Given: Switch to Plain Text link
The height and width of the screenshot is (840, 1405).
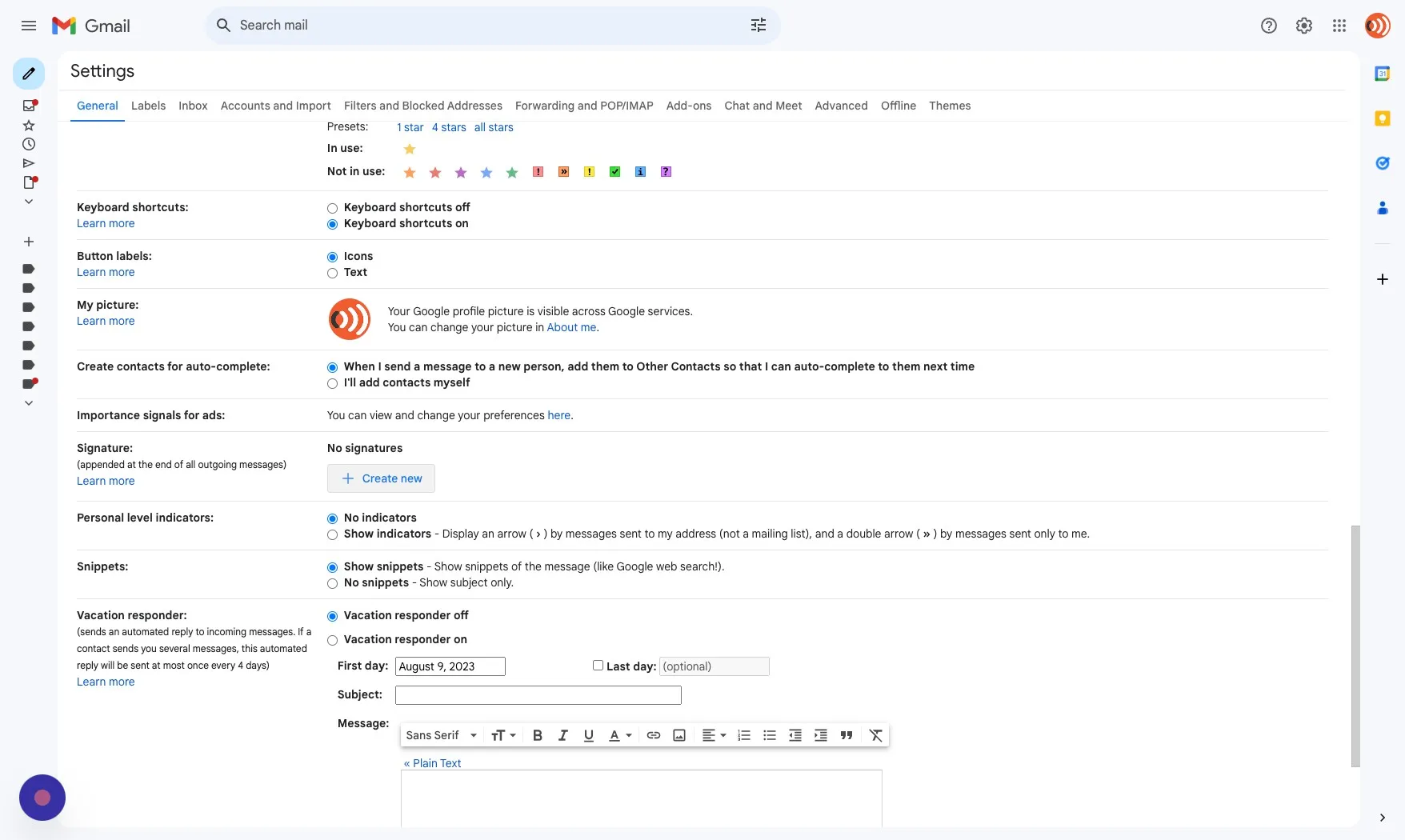Looking at the screenshot, I should coord(432,763).
